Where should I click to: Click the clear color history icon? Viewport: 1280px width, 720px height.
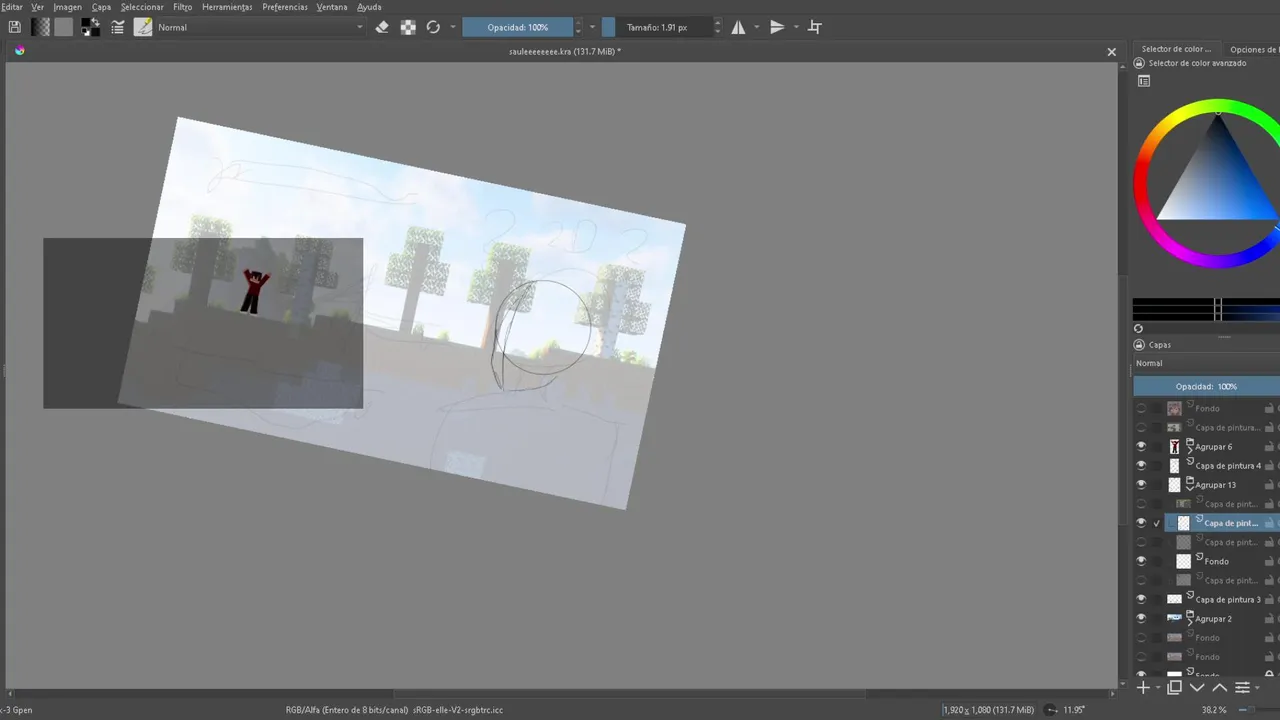[x=1138, y=328]
